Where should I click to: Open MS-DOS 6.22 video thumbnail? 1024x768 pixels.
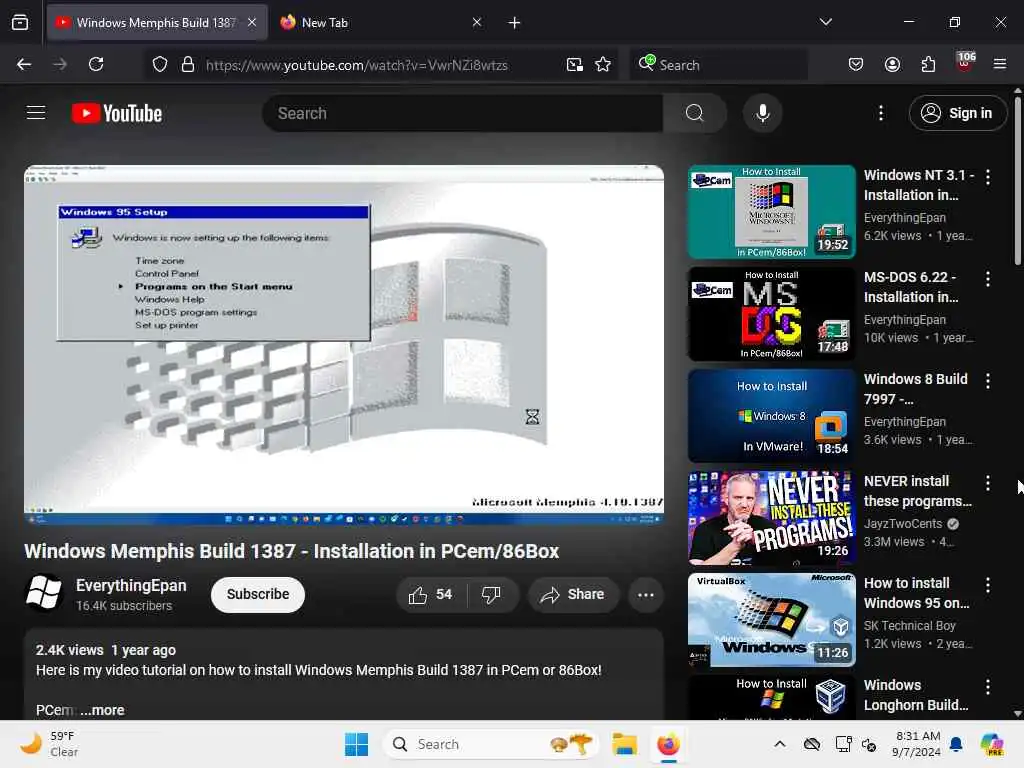click(x=771, y=313)
